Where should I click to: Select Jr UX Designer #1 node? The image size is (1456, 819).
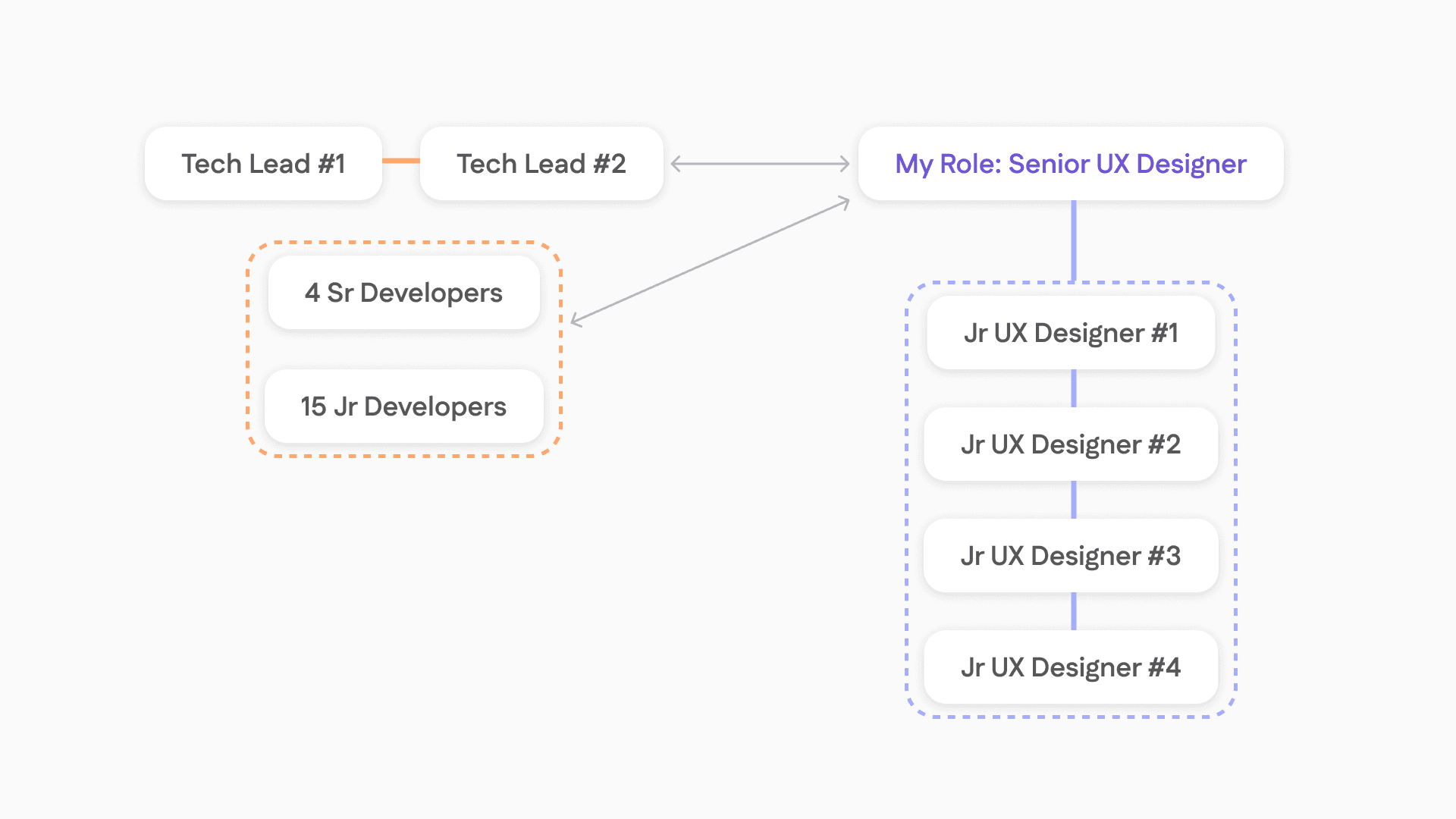pyautogui.click(x=1070, y=333)
